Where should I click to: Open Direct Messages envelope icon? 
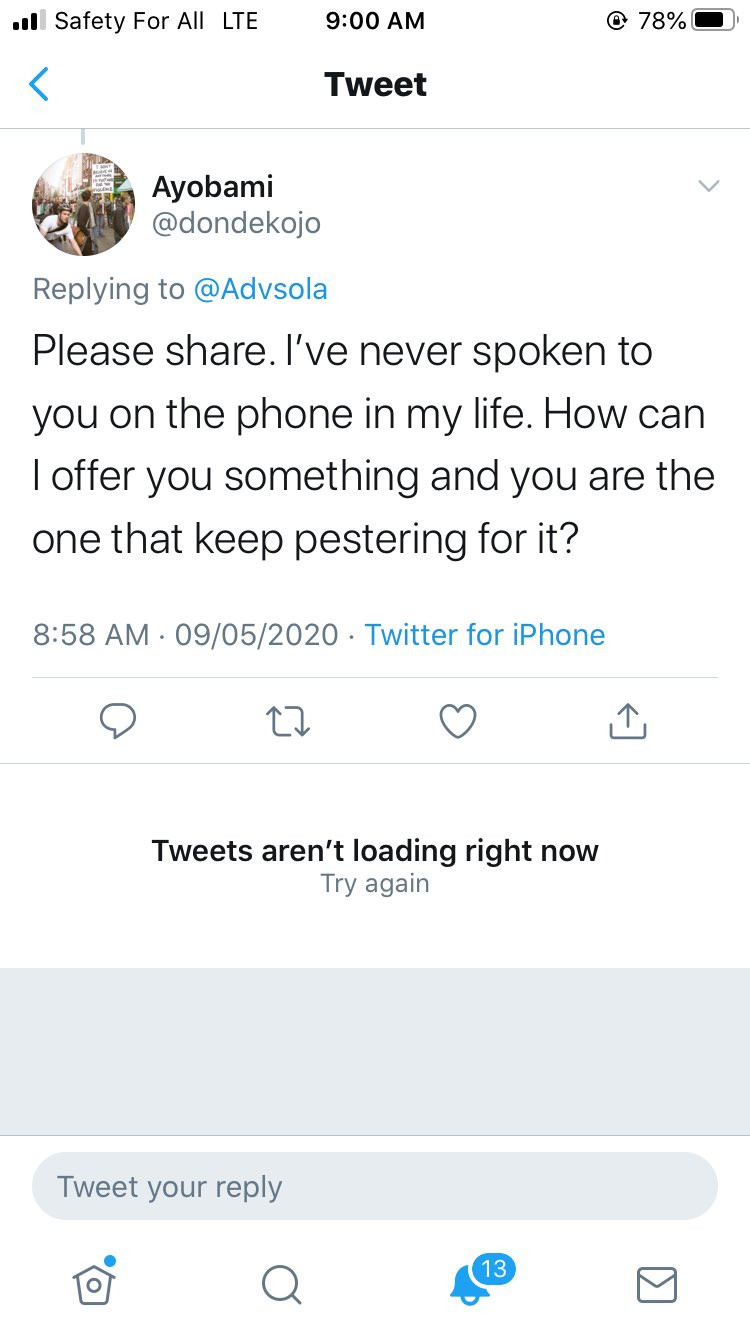click(x=657, y=1284)
